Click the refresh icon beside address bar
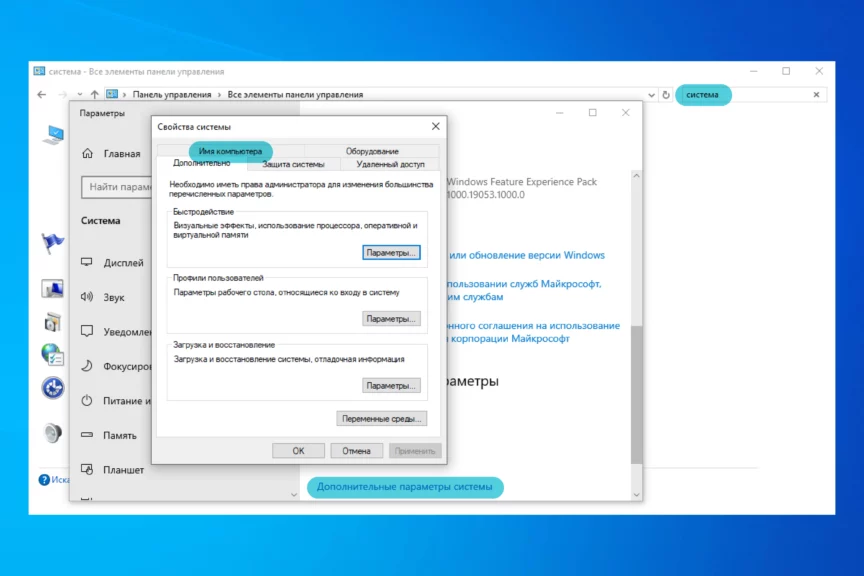Image resolution: width=864 pixels, height=576 pixels. tap(666, 95)
